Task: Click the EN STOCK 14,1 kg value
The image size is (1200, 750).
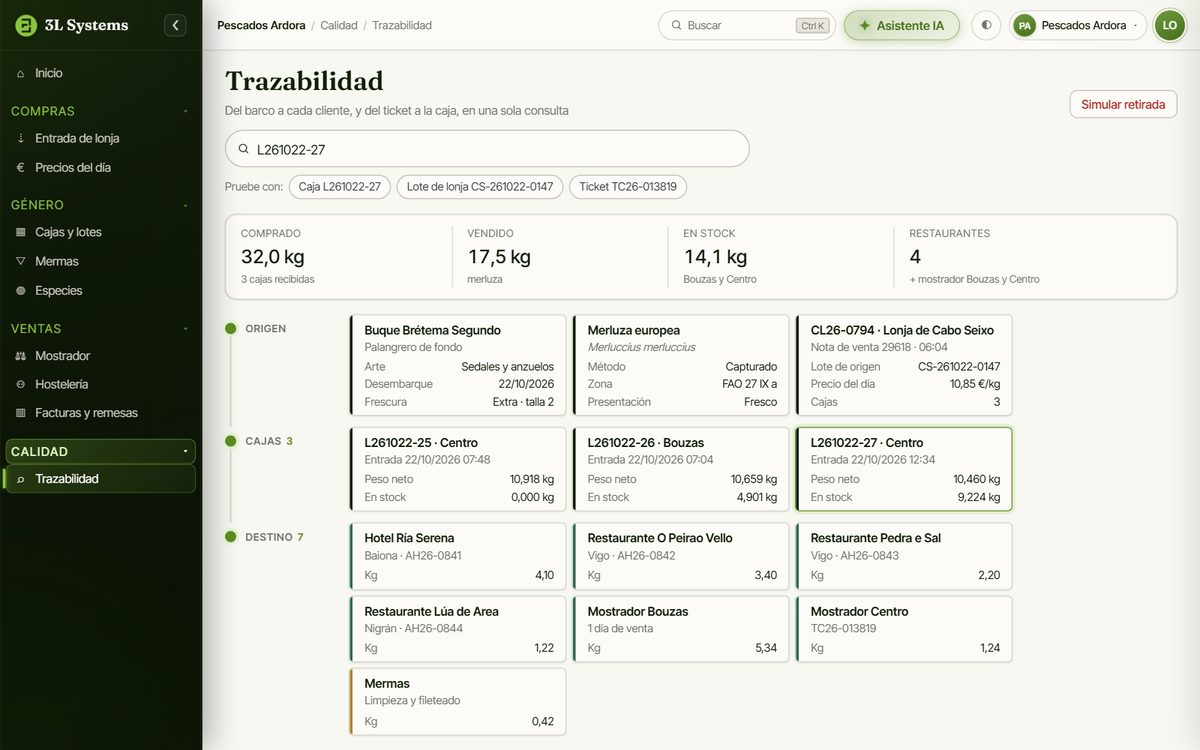Action: 716,257
